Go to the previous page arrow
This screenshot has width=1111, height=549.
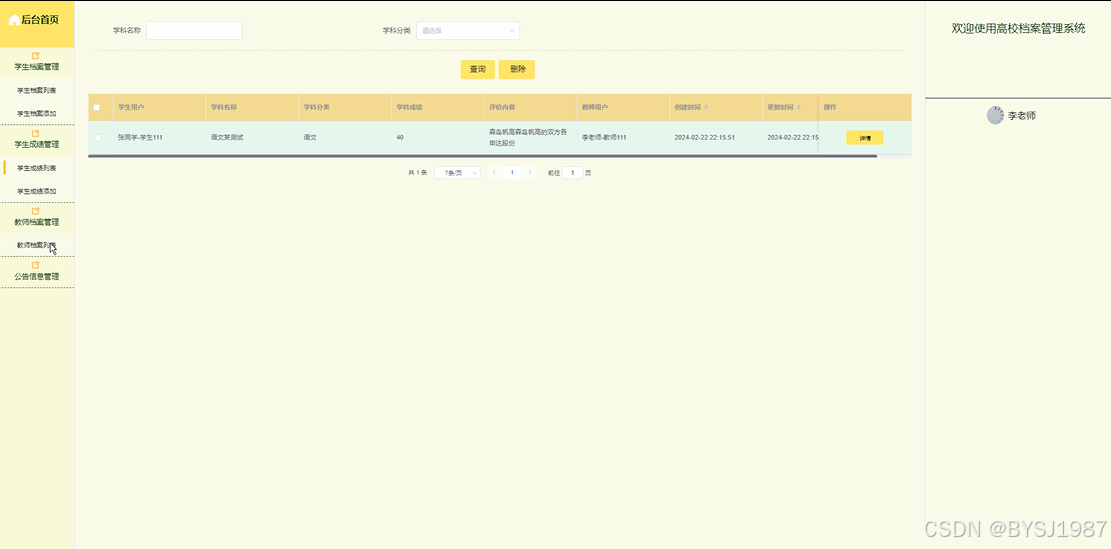(x=494, y=172)
